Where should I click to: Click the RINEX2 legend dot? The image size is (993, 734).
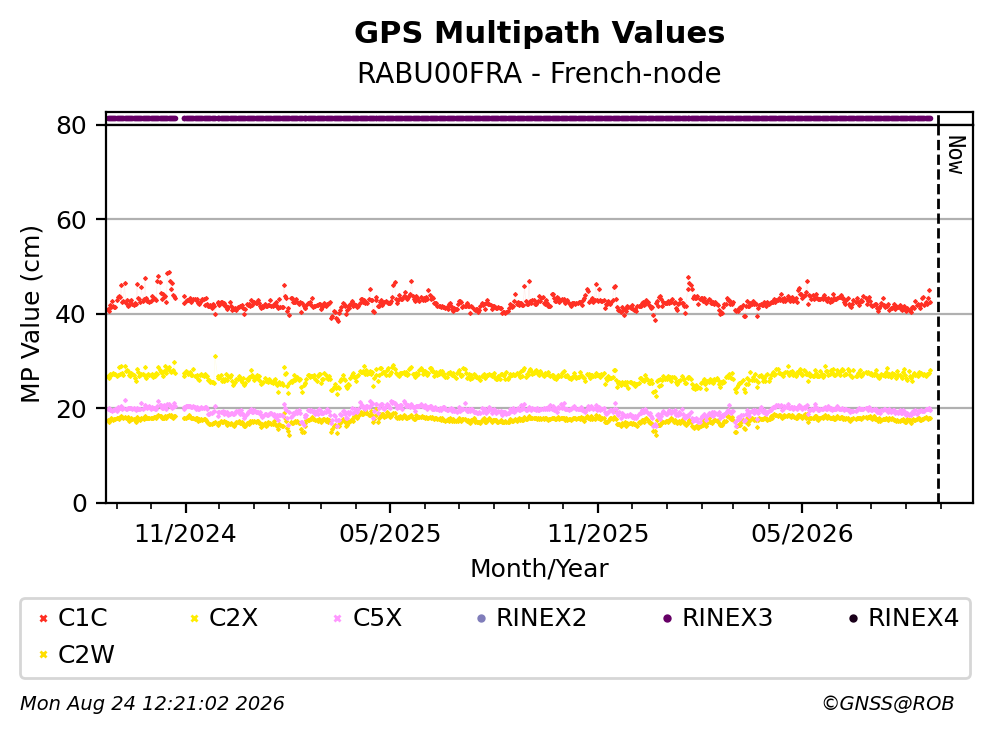(x=481, y=619)
